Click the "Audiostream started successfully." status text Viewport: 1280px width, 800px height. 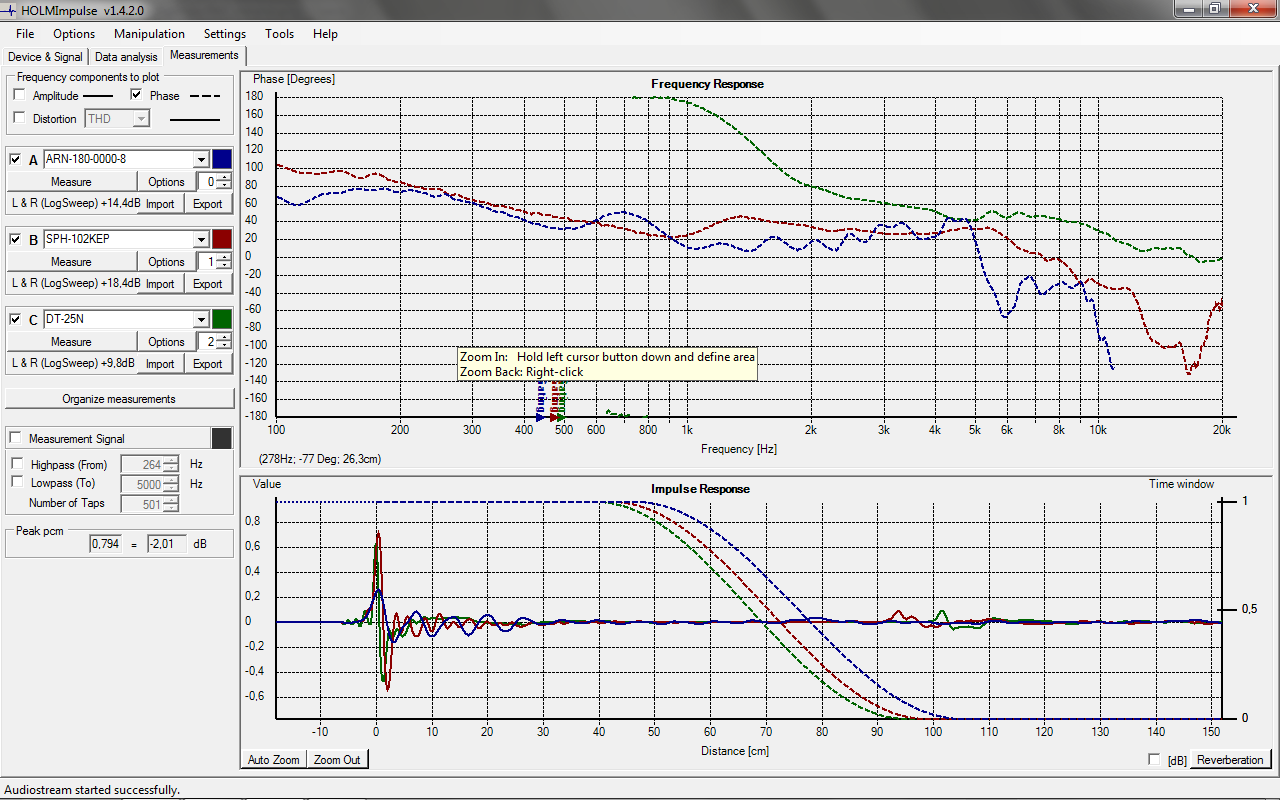91,790
